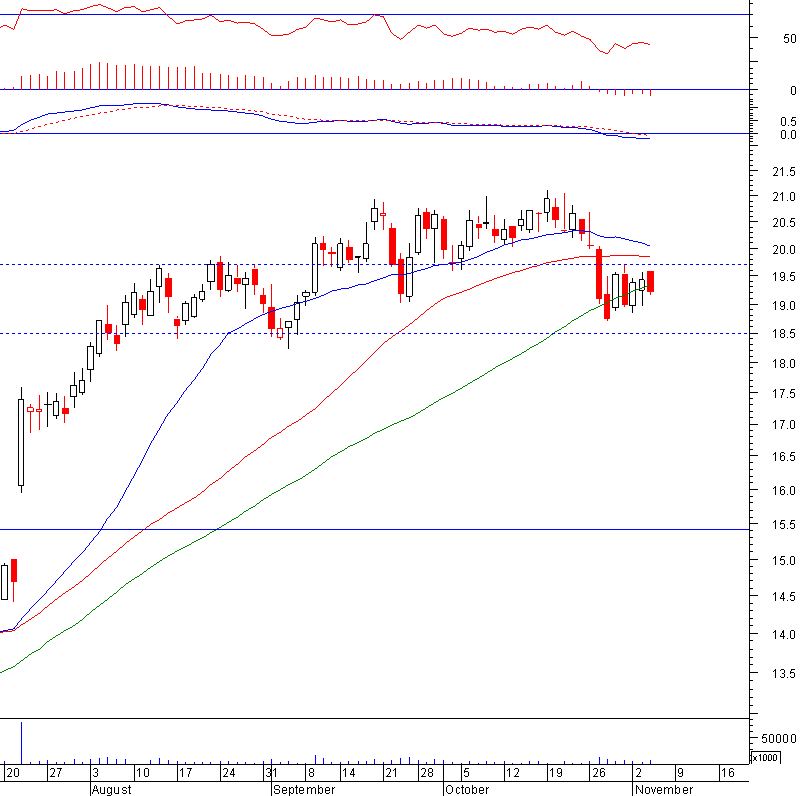The width and height of the screenshot is (800, 796).
Task: Select the 18.0 price axis label
Action: click(784, 364)
